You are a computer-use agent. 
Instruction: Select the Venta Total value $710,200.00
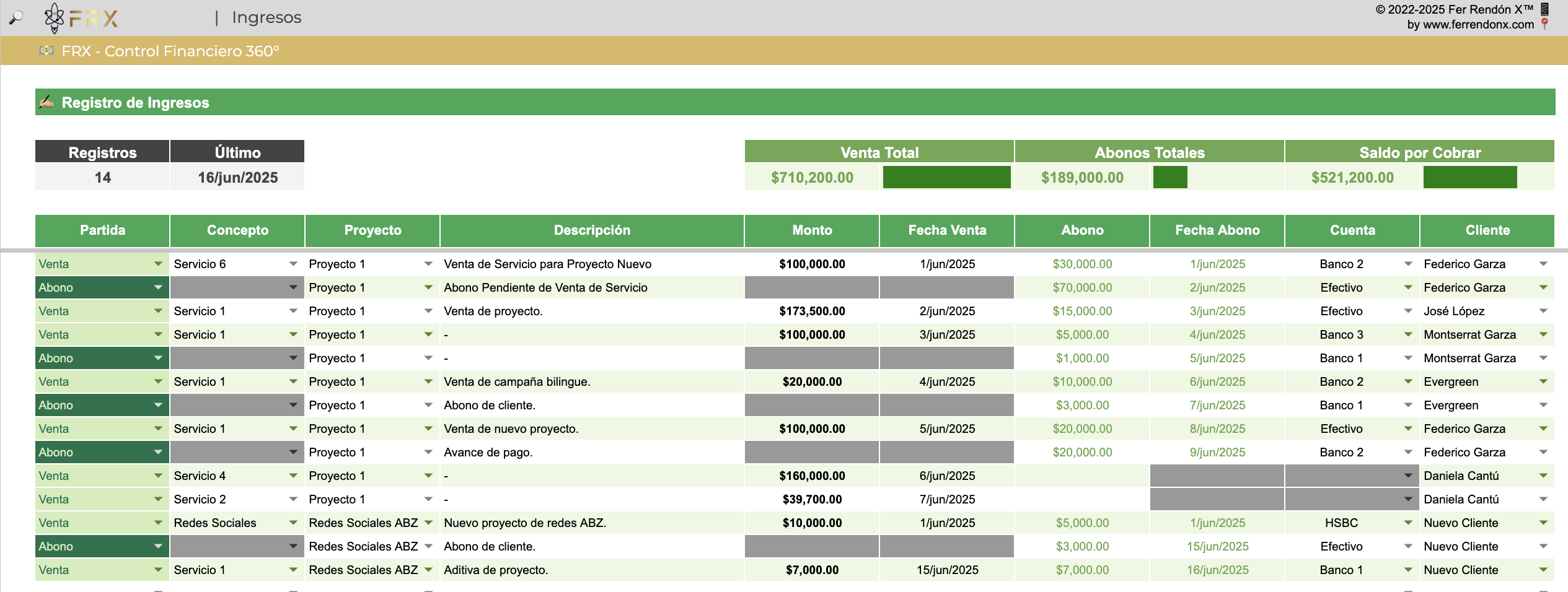click(x=812, y=178)
